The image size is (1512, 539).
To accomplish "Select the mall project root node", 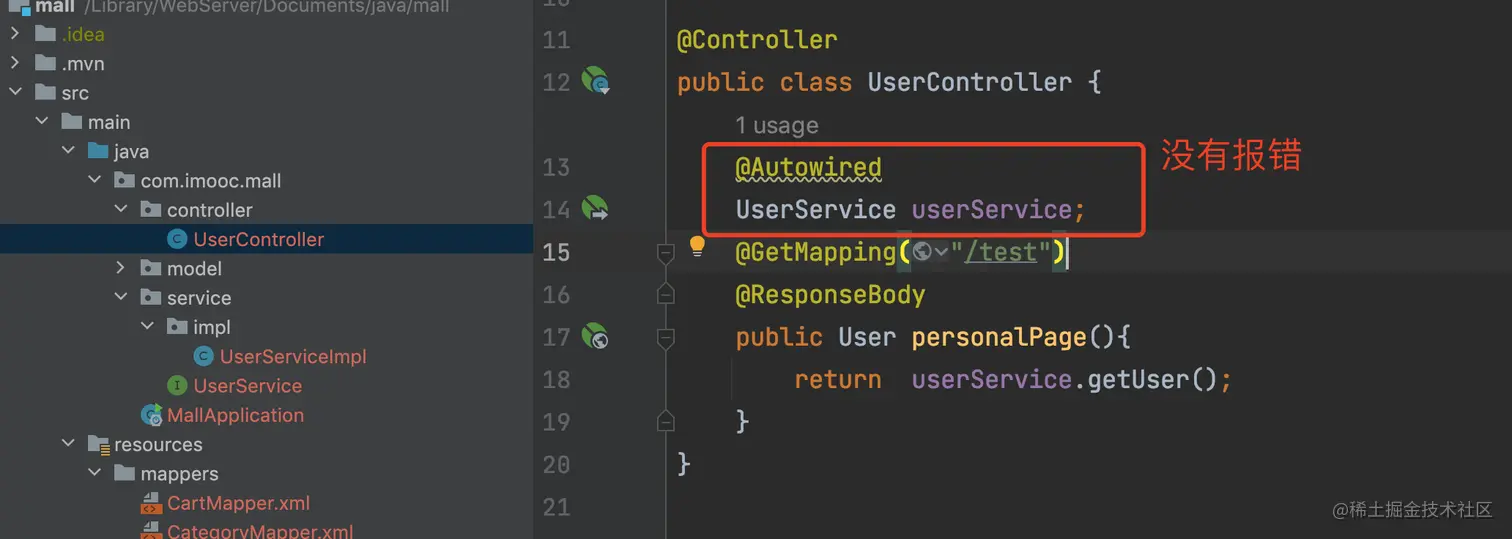I will [56, 6].
